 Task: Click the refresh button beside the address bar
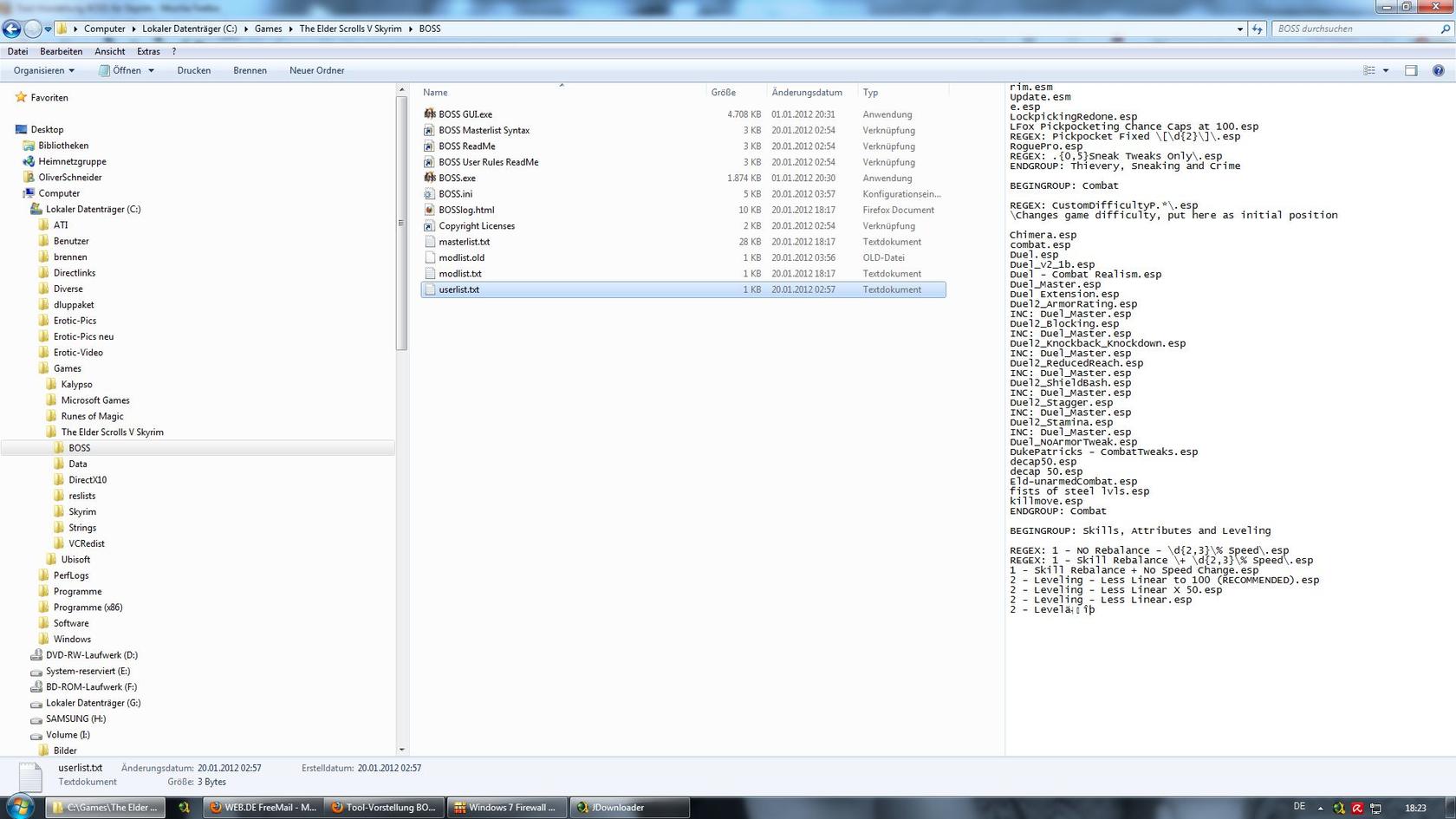pyautogui.click(x=1258, y=29)
